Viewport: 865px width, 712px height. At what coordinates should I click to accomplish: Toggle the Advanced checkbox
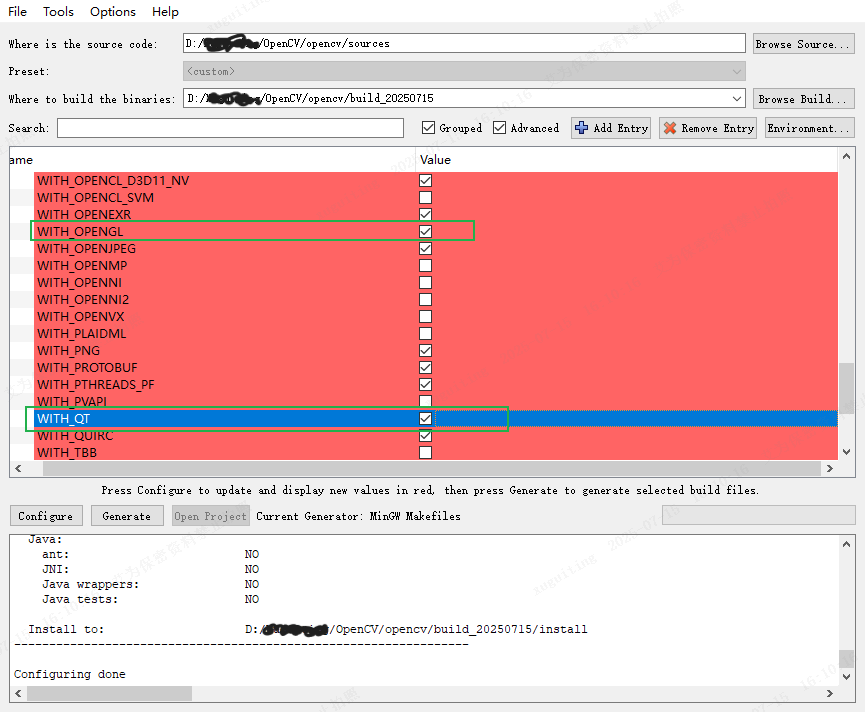499,128
